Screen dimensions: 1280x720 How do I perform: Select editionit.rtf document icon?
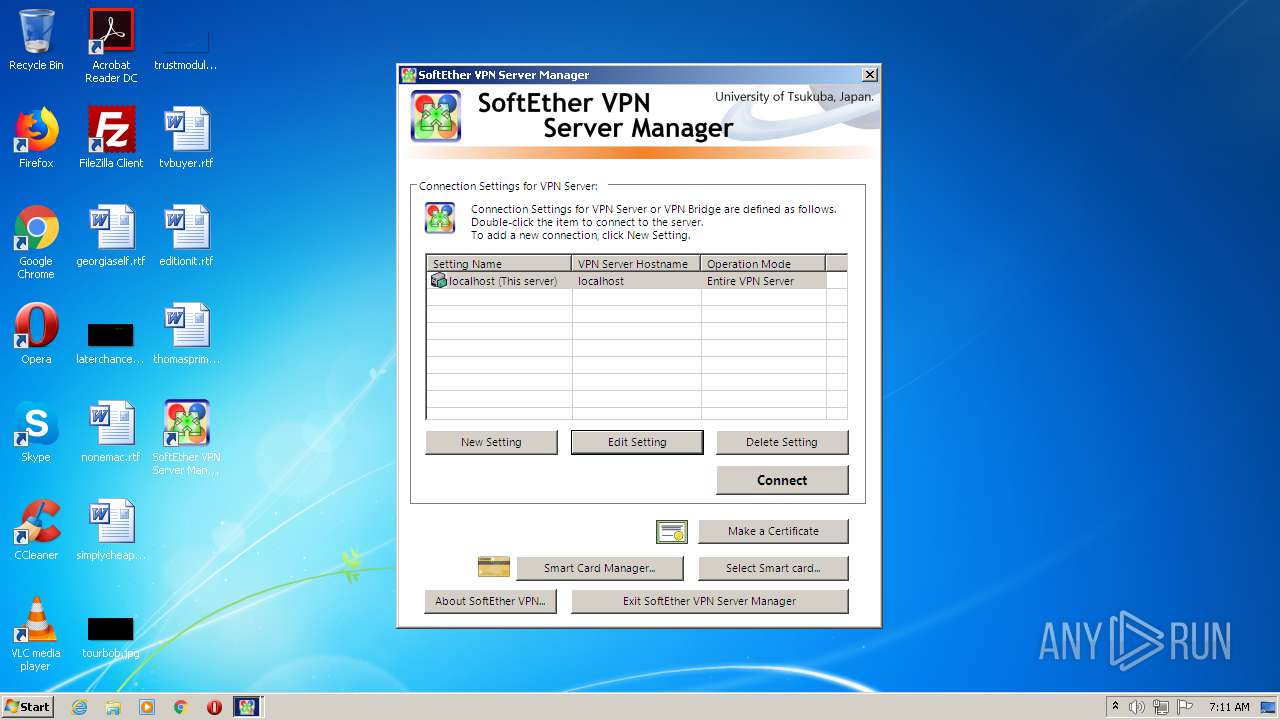coord(186,236)
